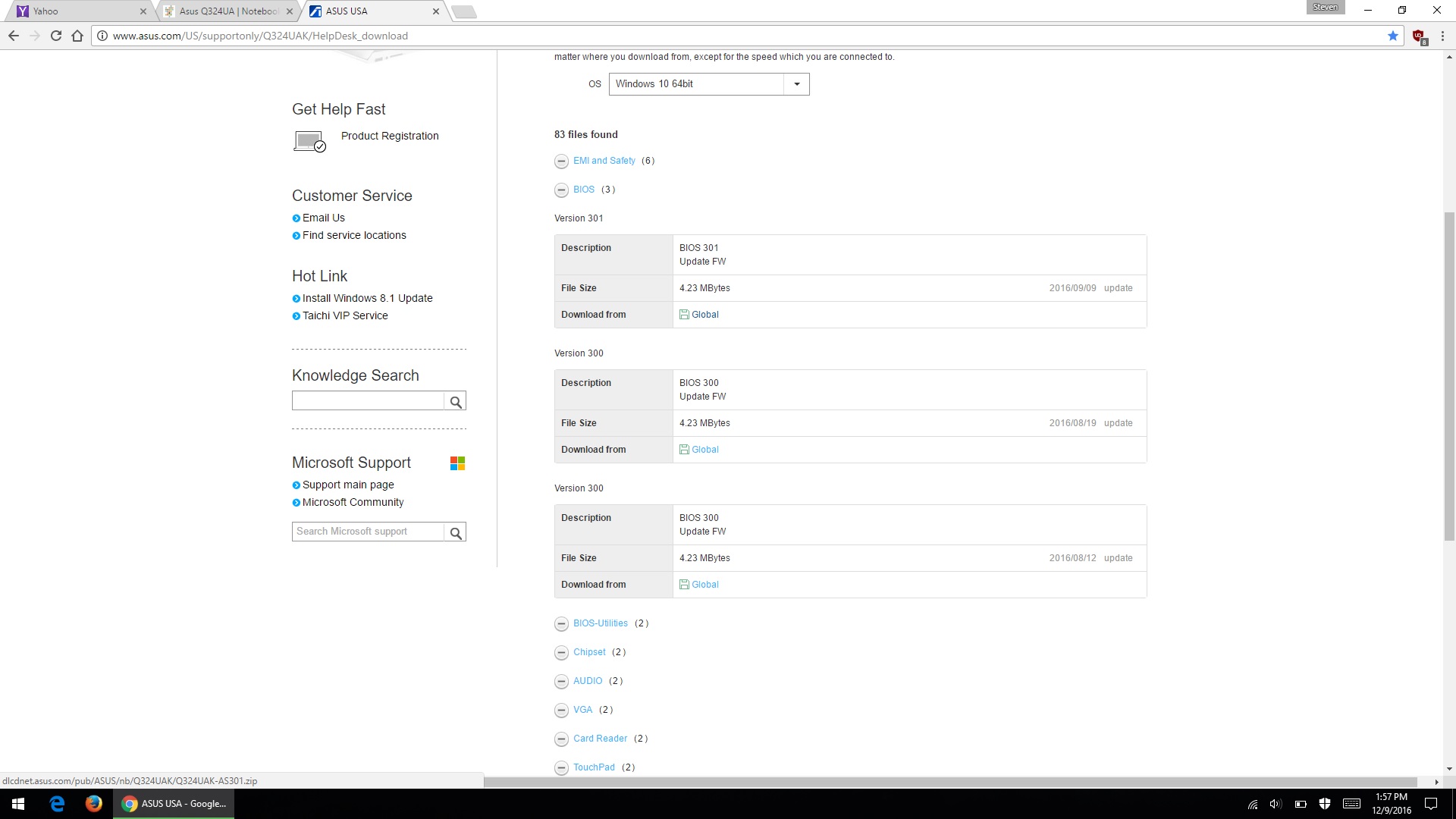Expand the AUDIO section
1456x819 pixels.
pos(561,682)
